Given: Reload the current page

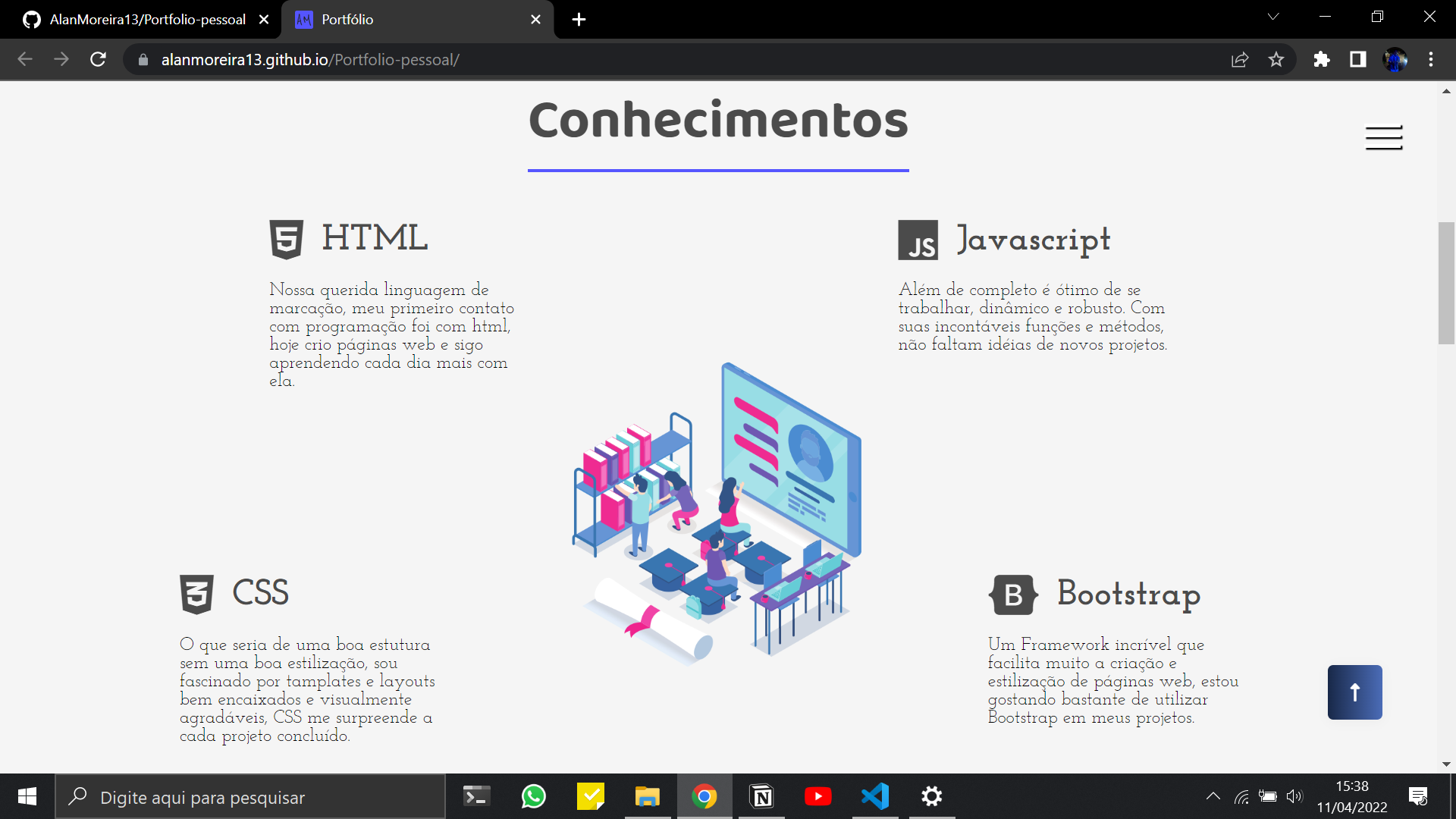Looking at the screenshot, I should [98, 59].
